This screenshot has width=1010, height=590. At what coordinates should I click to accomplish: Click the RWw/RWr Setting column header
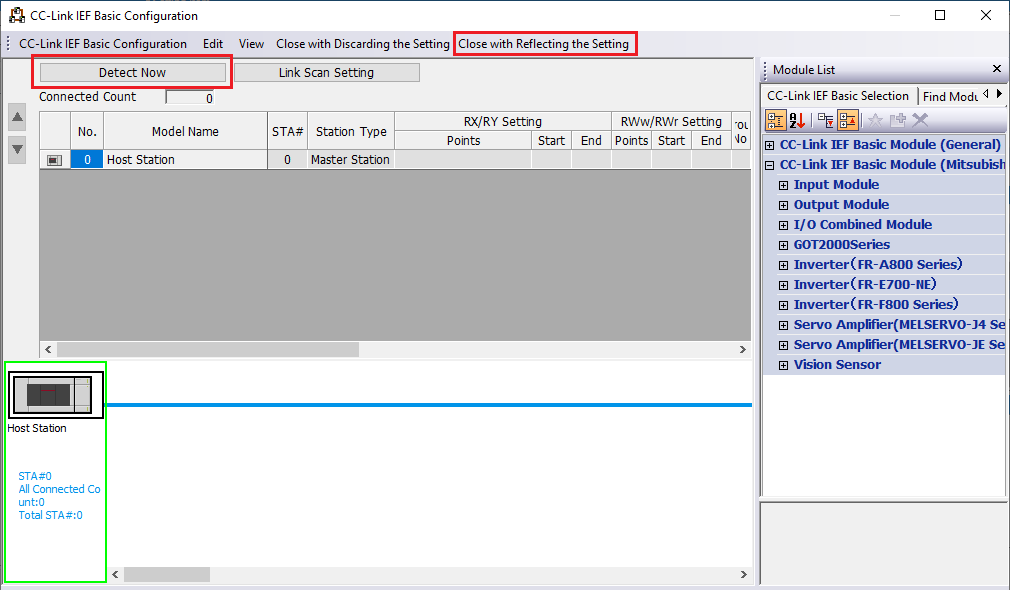(x=671, y=121)
